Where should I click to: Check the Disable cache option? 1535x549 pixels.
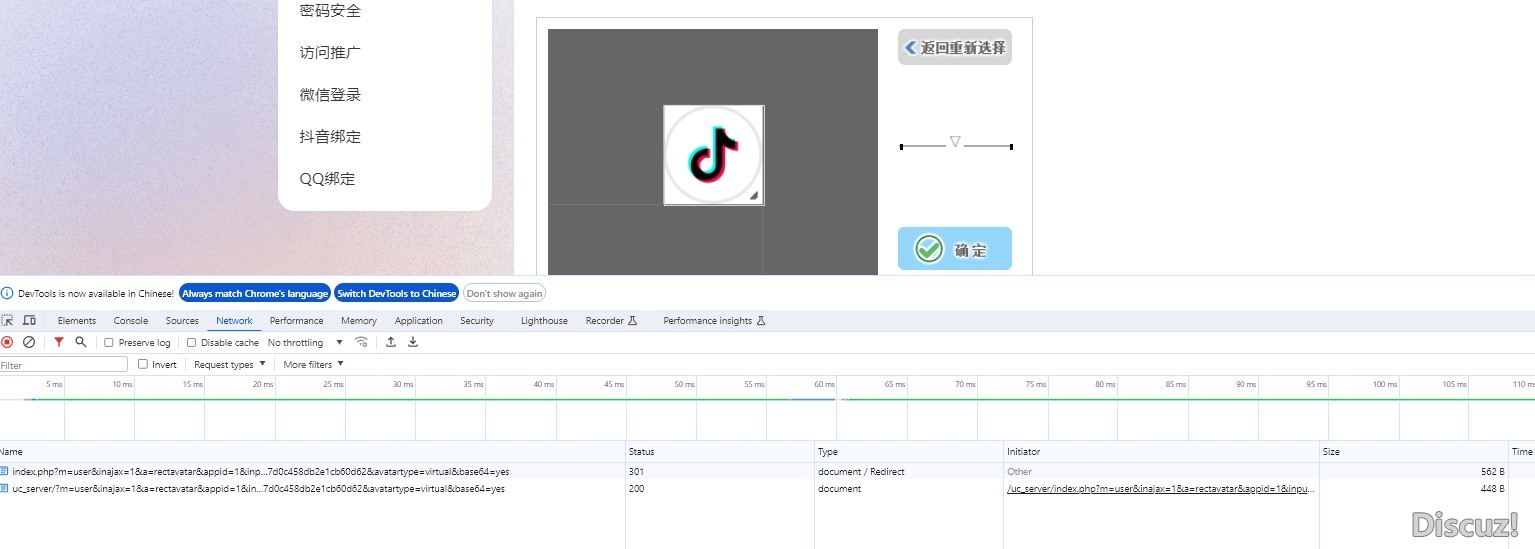[x=192, y=343]
